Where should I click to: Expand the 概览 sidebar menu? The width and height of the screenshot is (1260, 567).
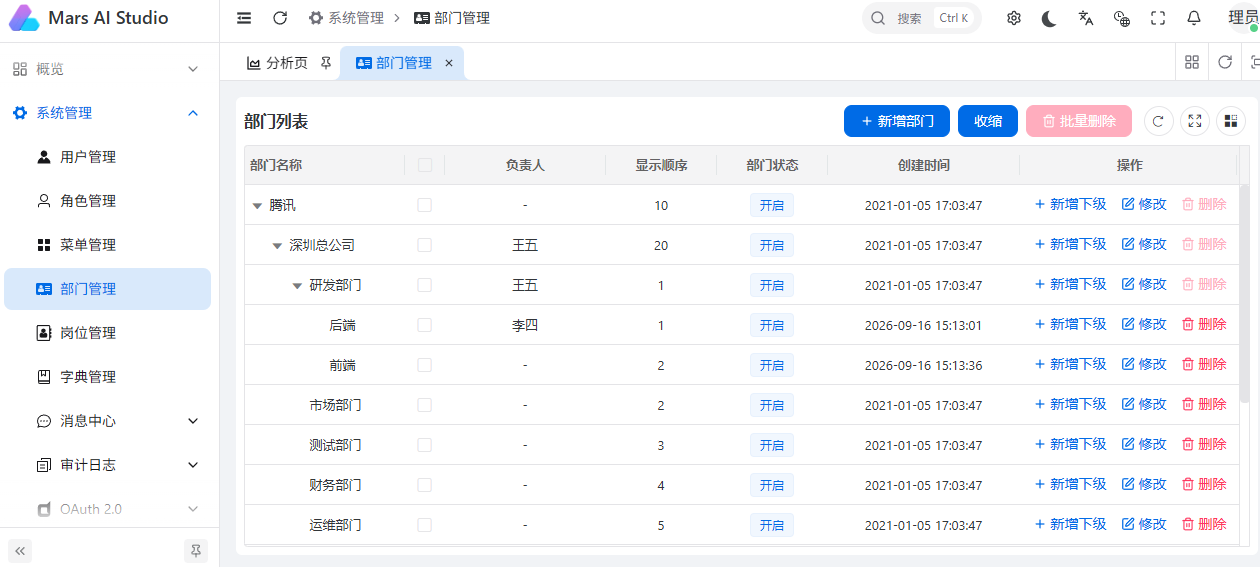(x=107, y=69)
